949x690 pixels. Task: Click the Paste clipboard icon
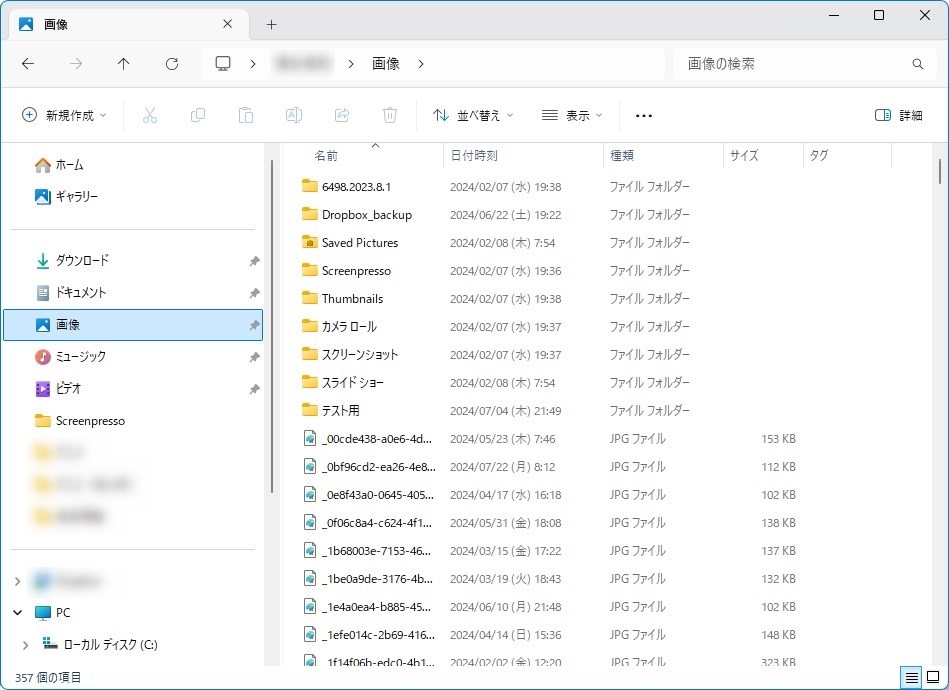pos(246,115)
